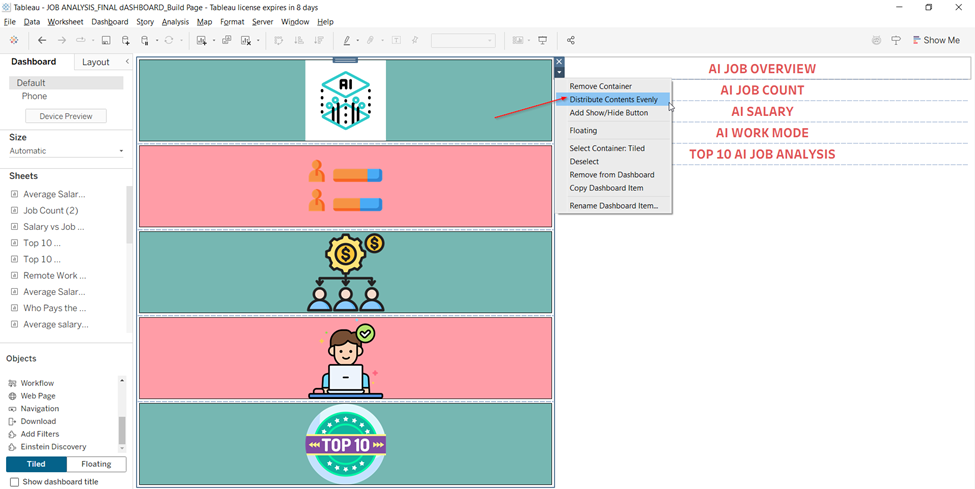Switch to the Layout tab
The height and width of the screenshot is (489, 975).
[x=96, y=62]
